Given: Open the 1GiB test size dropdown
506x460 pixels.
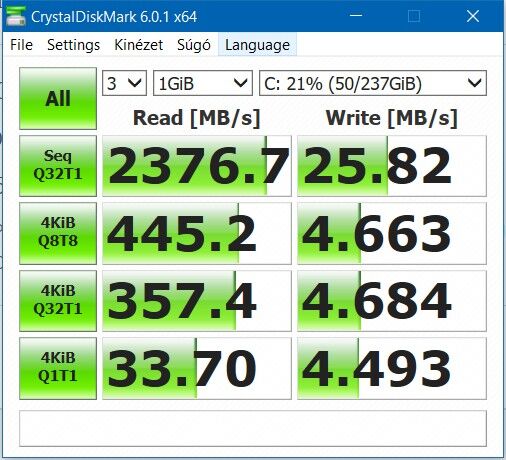Looking at the screenshot, I should tap(203, 83).
